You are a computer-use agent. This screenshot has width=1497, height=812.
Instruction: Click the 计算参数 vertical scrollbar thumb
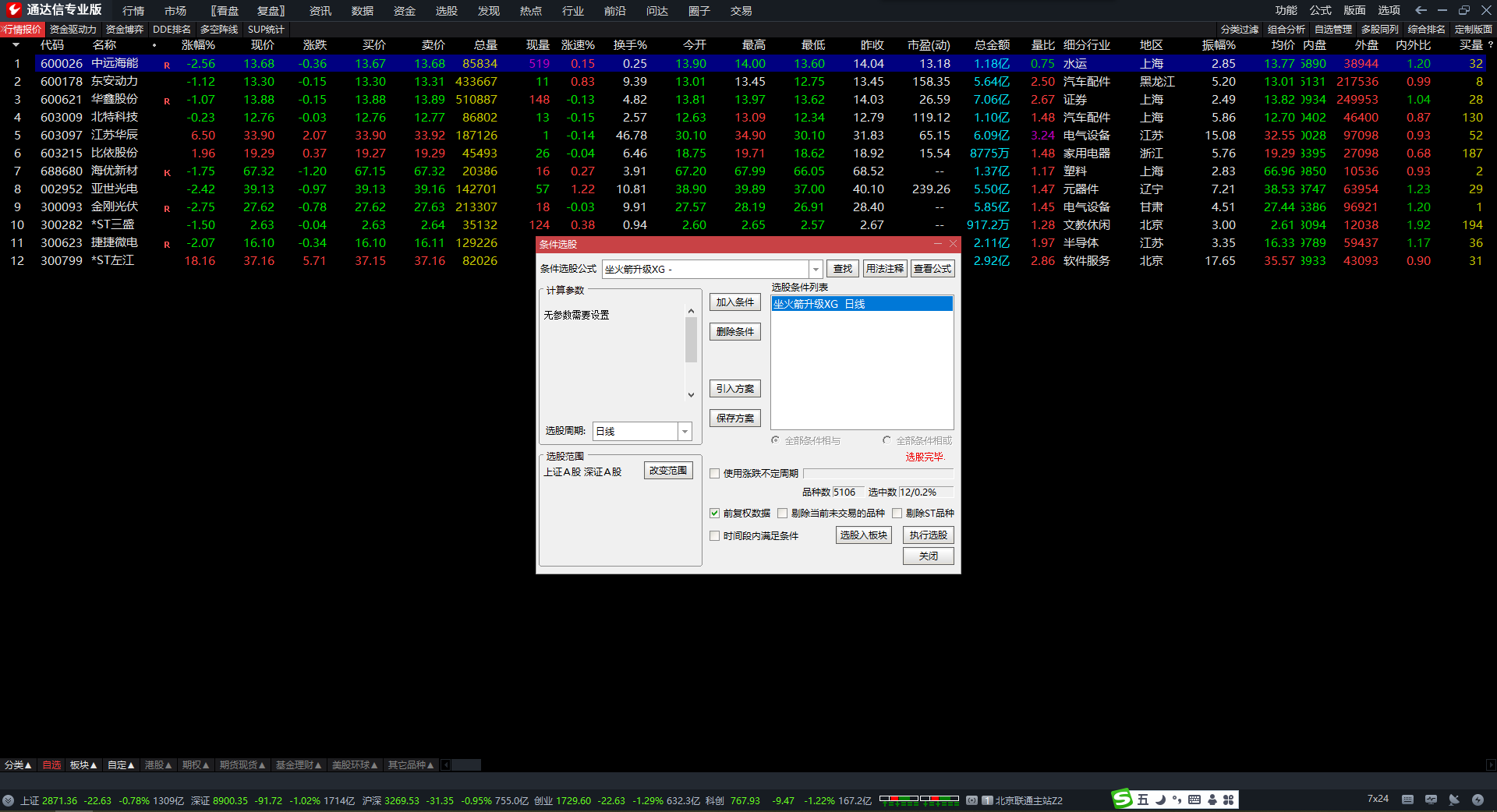pos(691,340)
